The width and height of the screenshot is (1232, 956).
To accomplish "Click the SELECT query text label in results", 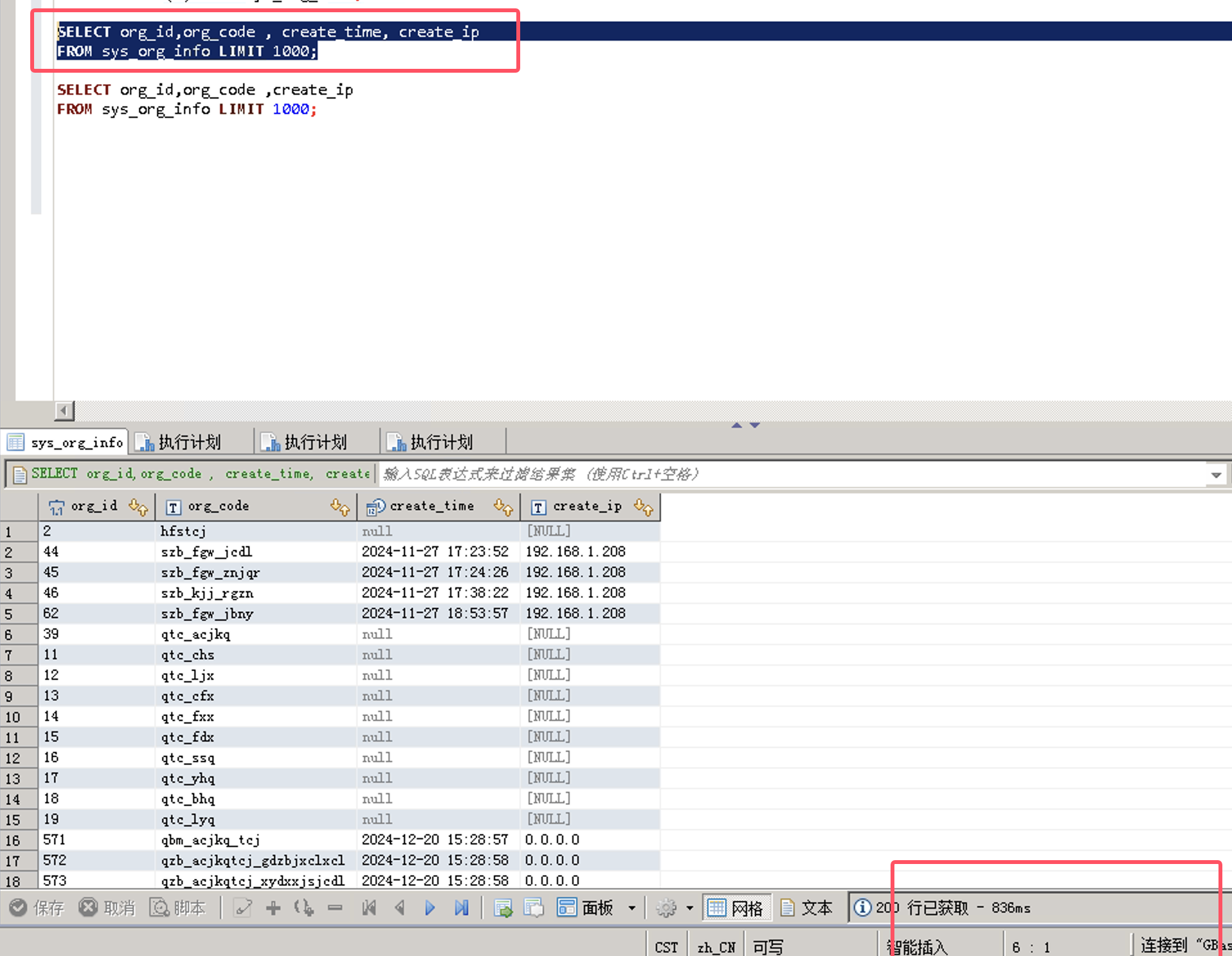I will (201, 473).
